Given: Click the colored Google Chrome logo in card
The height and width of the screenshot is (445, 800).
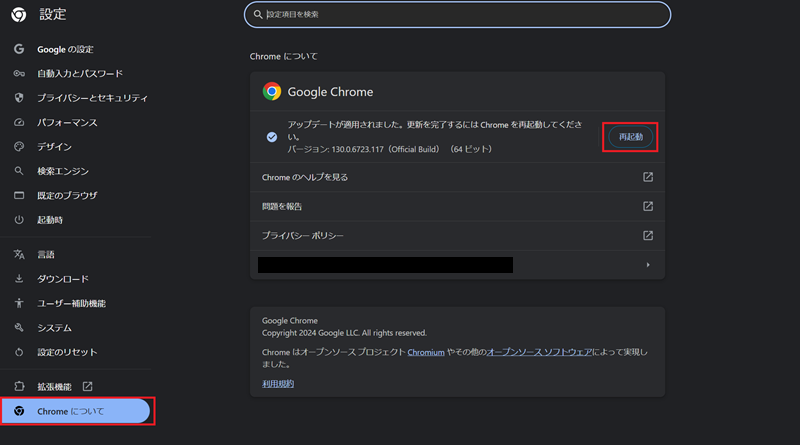Looking at the screenshot, I should point(272,91).
